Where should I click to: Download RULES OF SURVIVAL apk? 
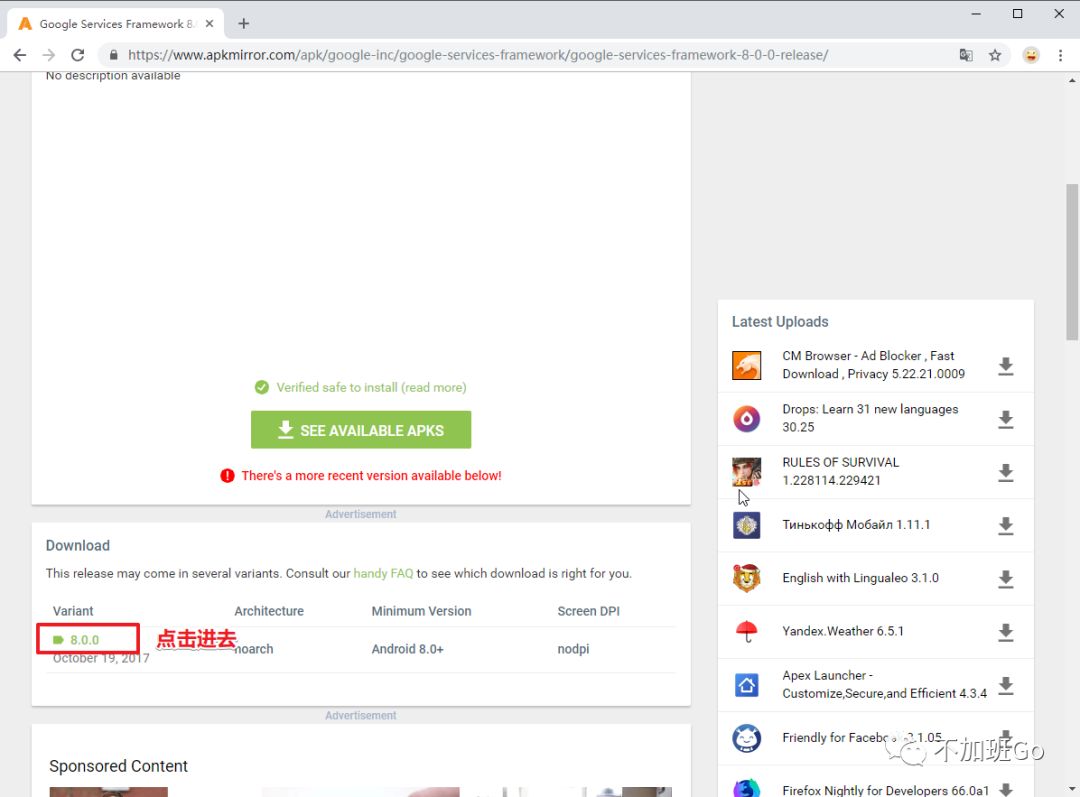click(1006, 472)
